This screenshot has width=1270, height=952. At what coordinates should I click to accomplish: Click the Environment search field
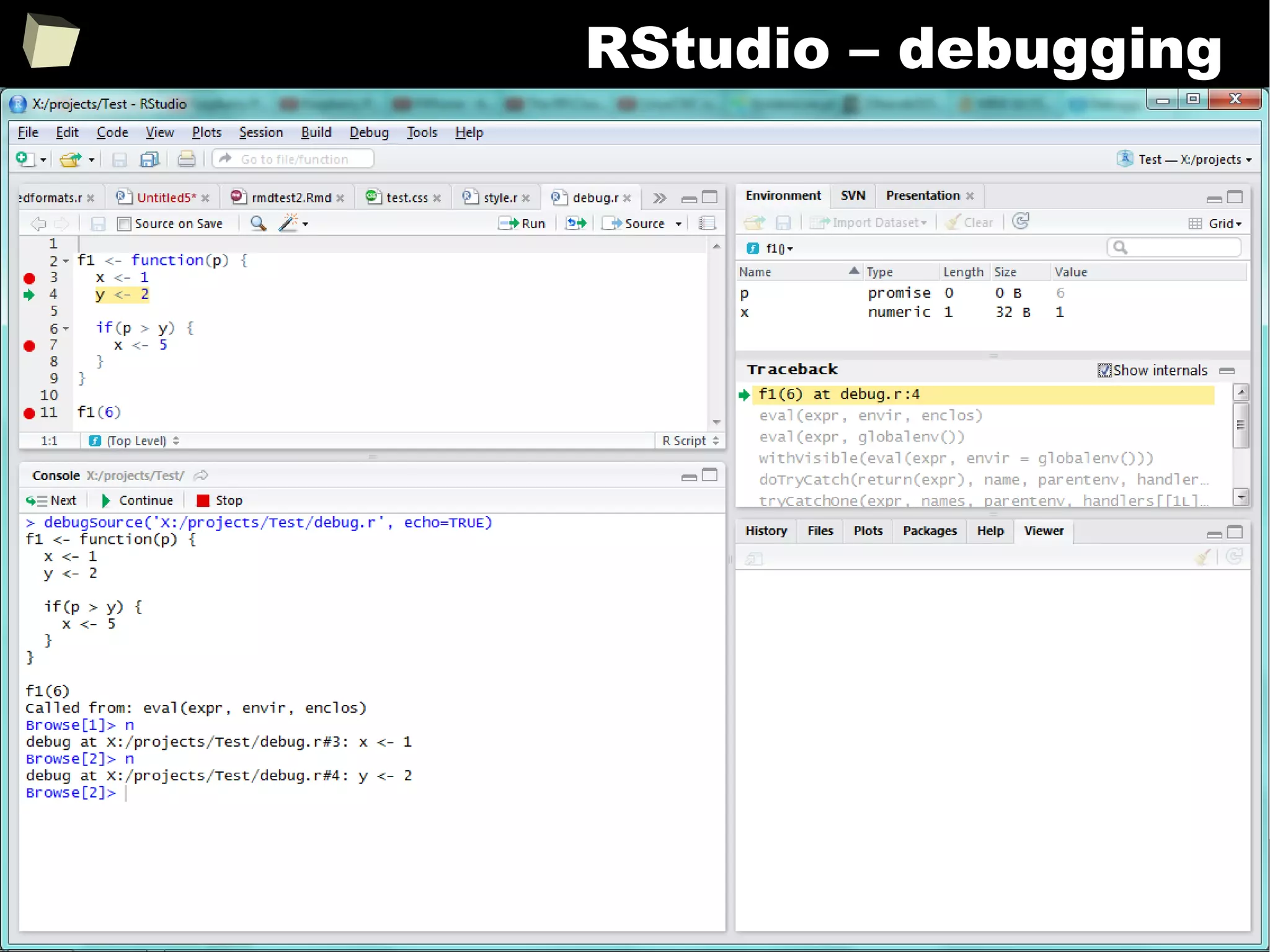point(1174,248)
